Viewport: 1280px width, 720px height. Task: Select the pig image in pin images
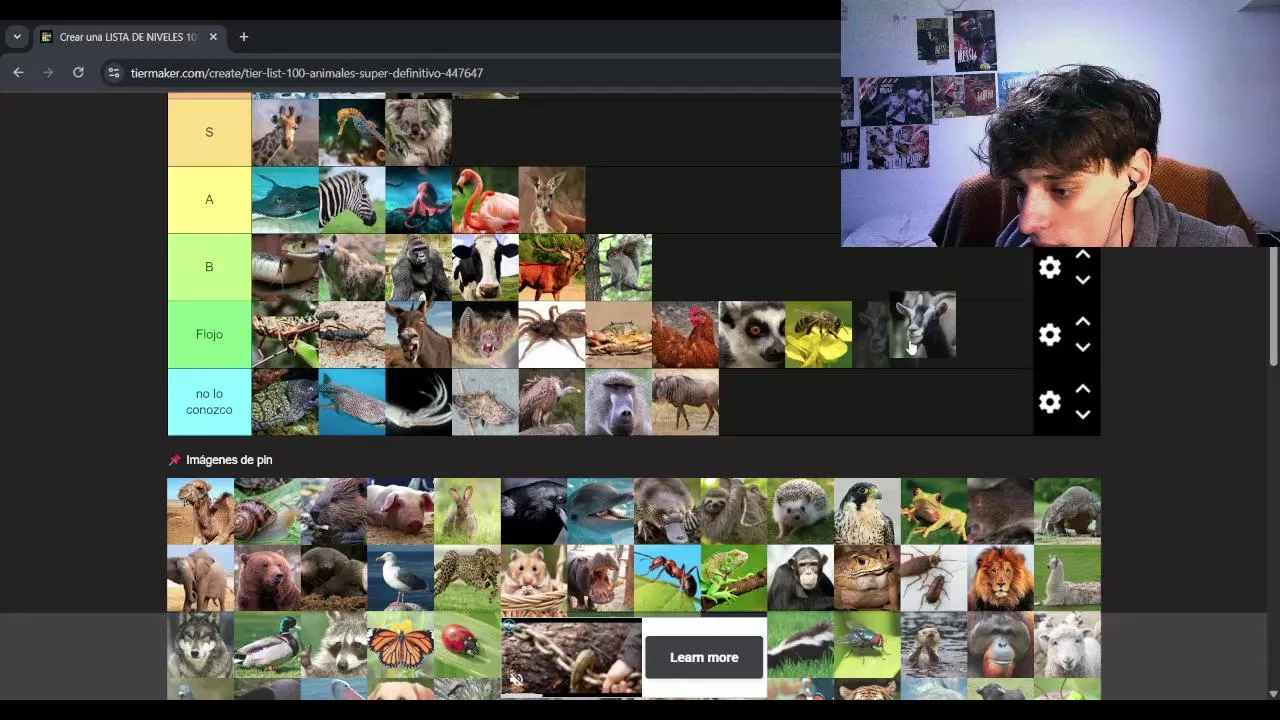point(400,511)
